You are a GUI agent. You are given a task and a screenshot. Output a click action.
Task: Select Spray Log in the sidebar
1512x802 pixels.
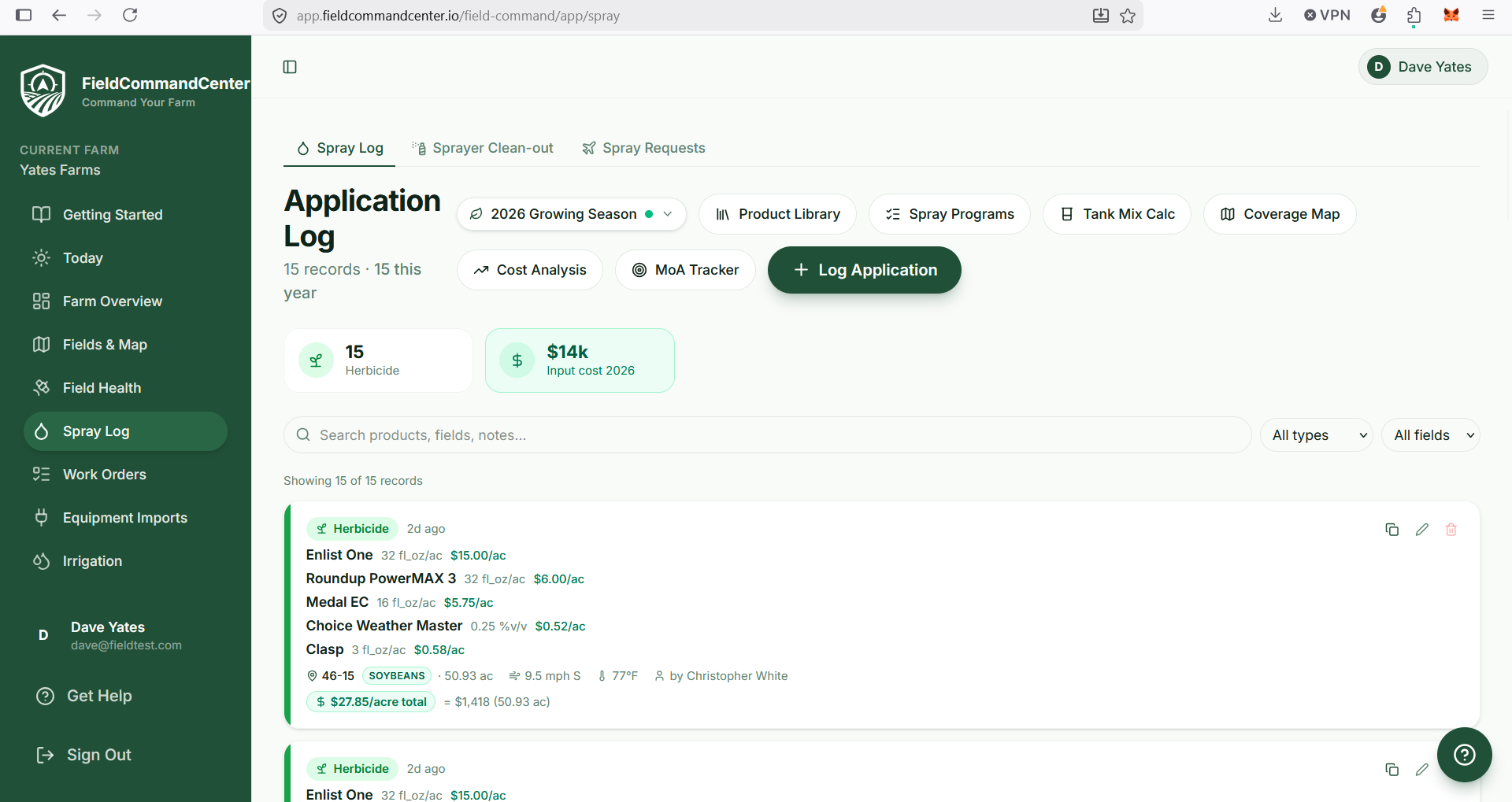click(x=125, y=431)
